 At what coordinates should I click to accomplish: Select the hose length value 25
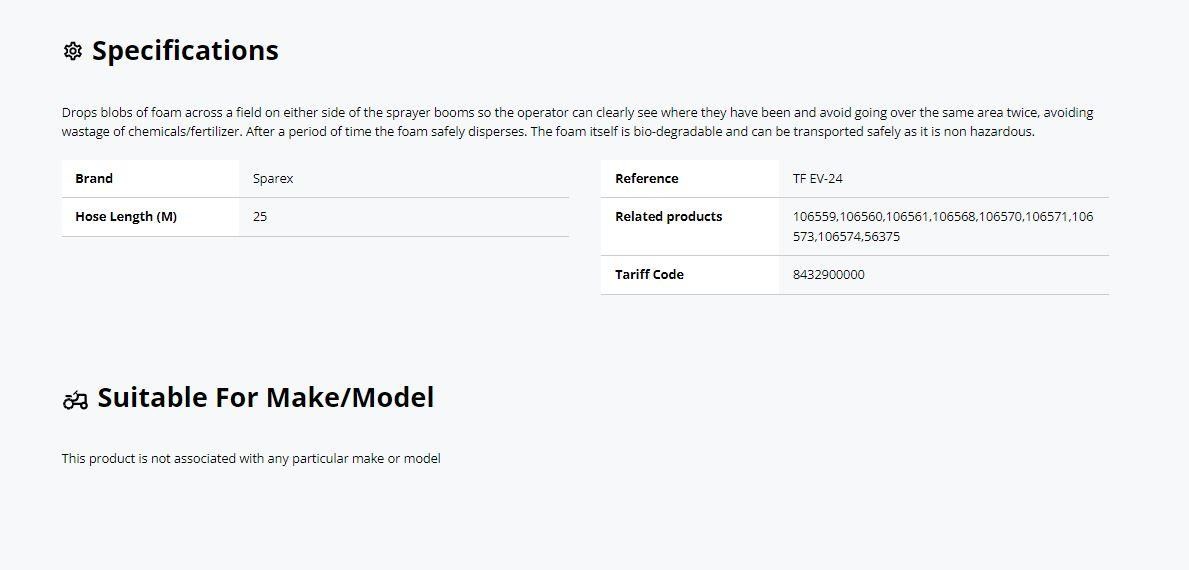click(x=260, y=217)
